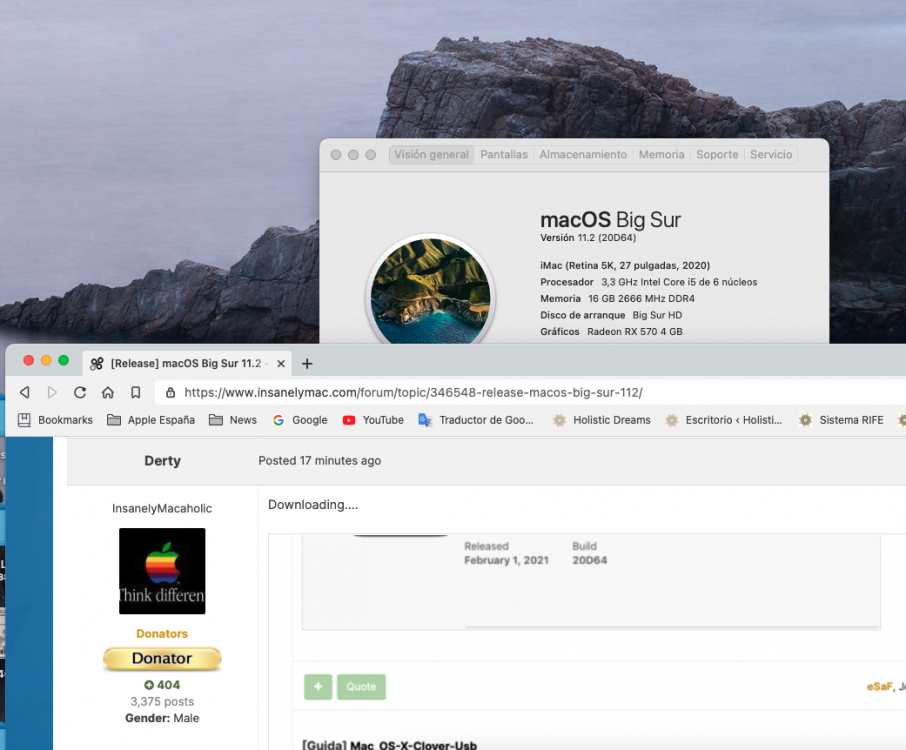The height and width of the screenshot is (750, 906).
Task: Click the Posted 17 minutes ago timestamp
Action: click(x=320, y=461)
